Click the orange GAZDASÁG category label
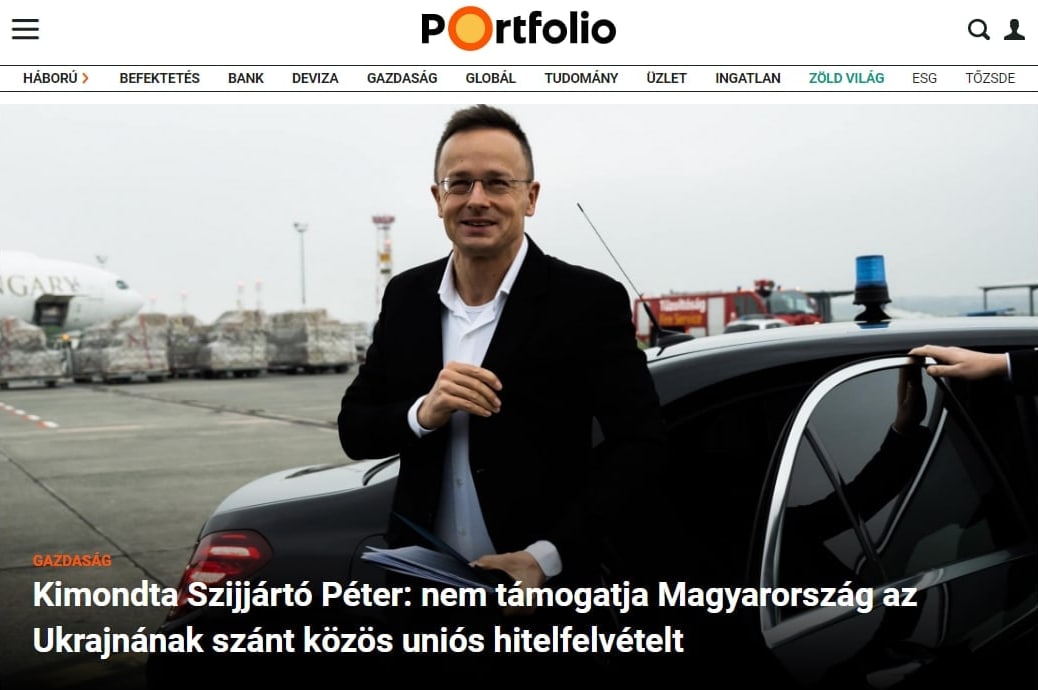The image size is (1038, 690). coord(72,560)
